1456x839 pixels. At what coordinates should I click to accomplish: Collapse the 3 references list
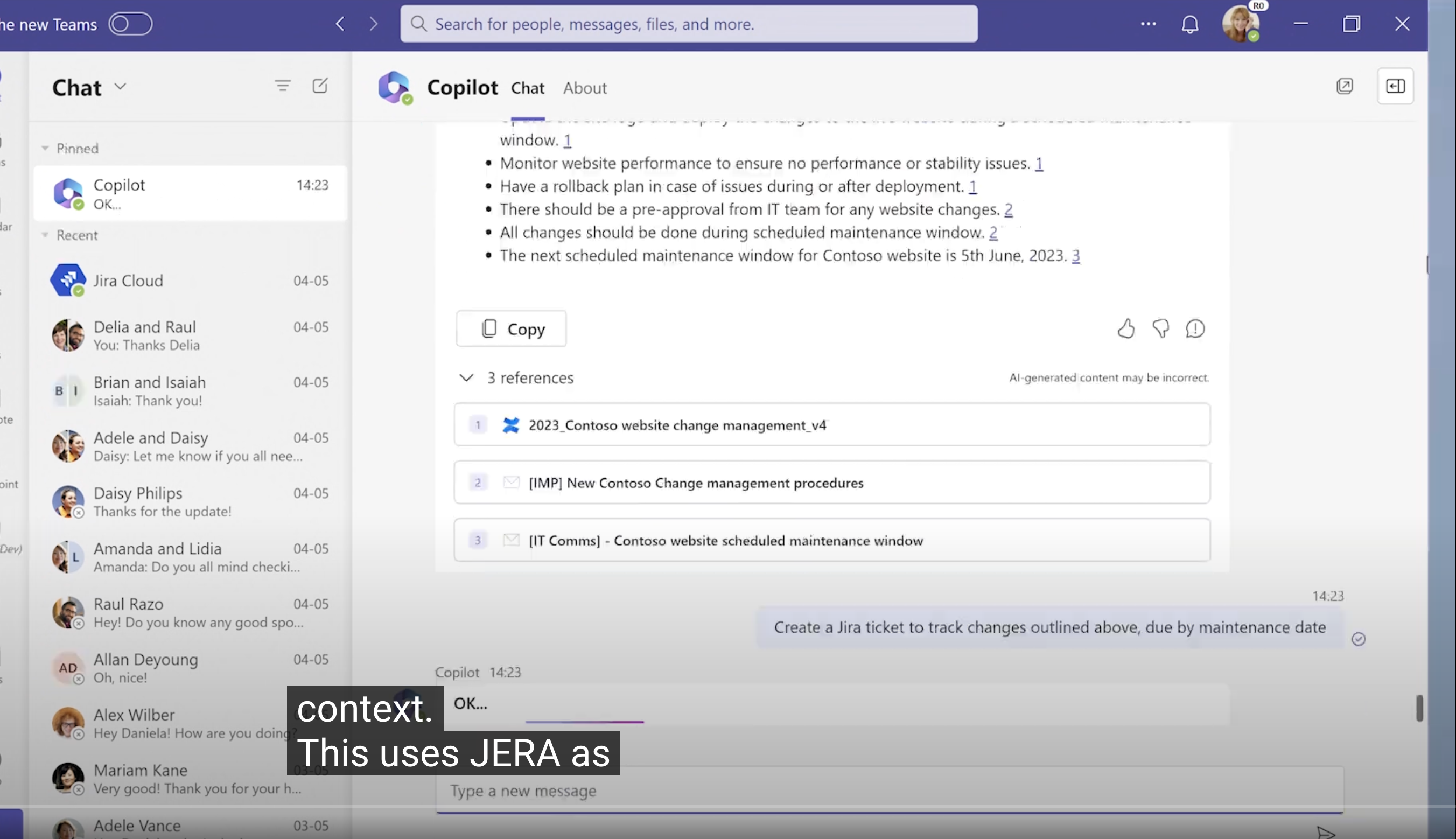coord(466,378)
